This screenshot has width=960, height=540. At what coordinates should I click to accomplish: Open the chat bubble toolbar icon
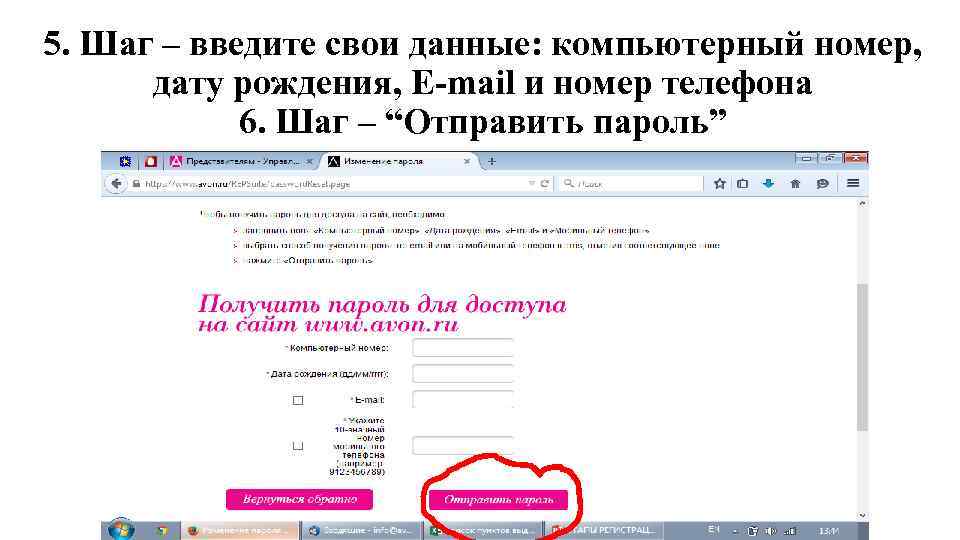tap(822, 183)
